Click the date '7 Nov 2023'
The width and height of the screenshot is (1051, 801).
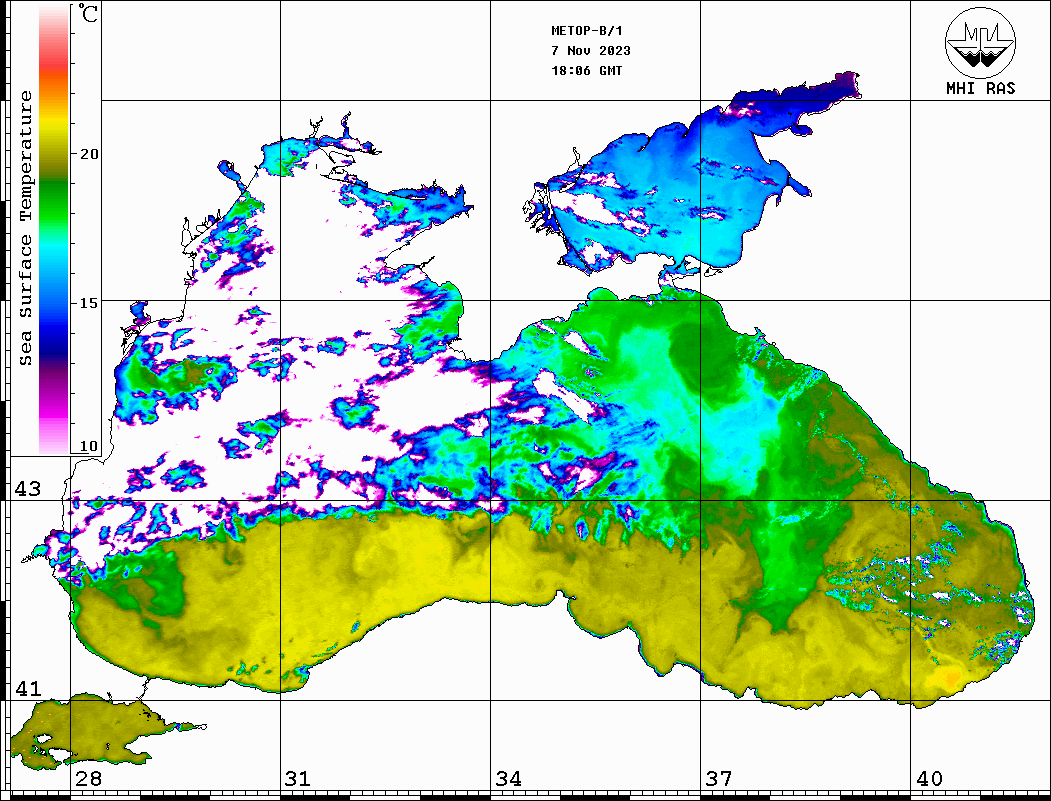tap(591, 51)
